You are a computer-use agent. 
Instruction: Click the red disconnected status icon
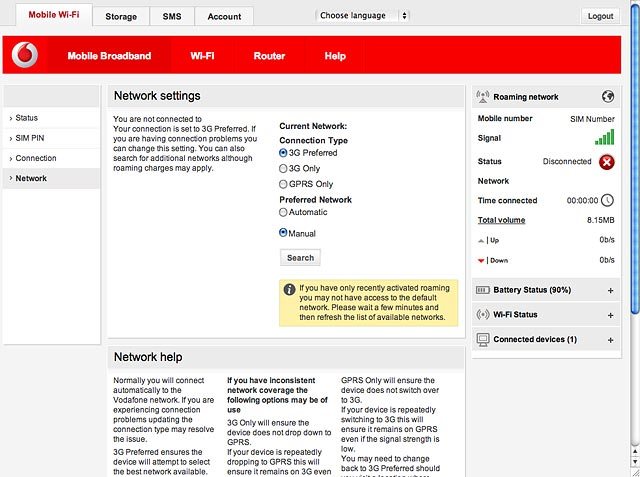pyautogui.click(x=607, y=162)
